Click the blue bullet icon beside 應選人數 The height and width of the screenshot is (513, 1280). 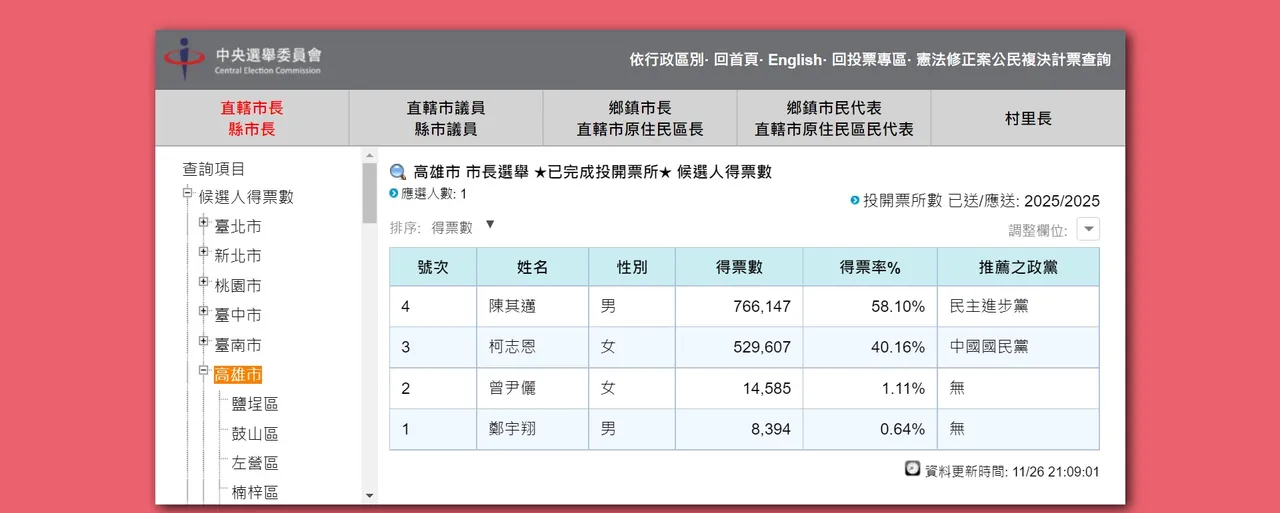[393, 193]
